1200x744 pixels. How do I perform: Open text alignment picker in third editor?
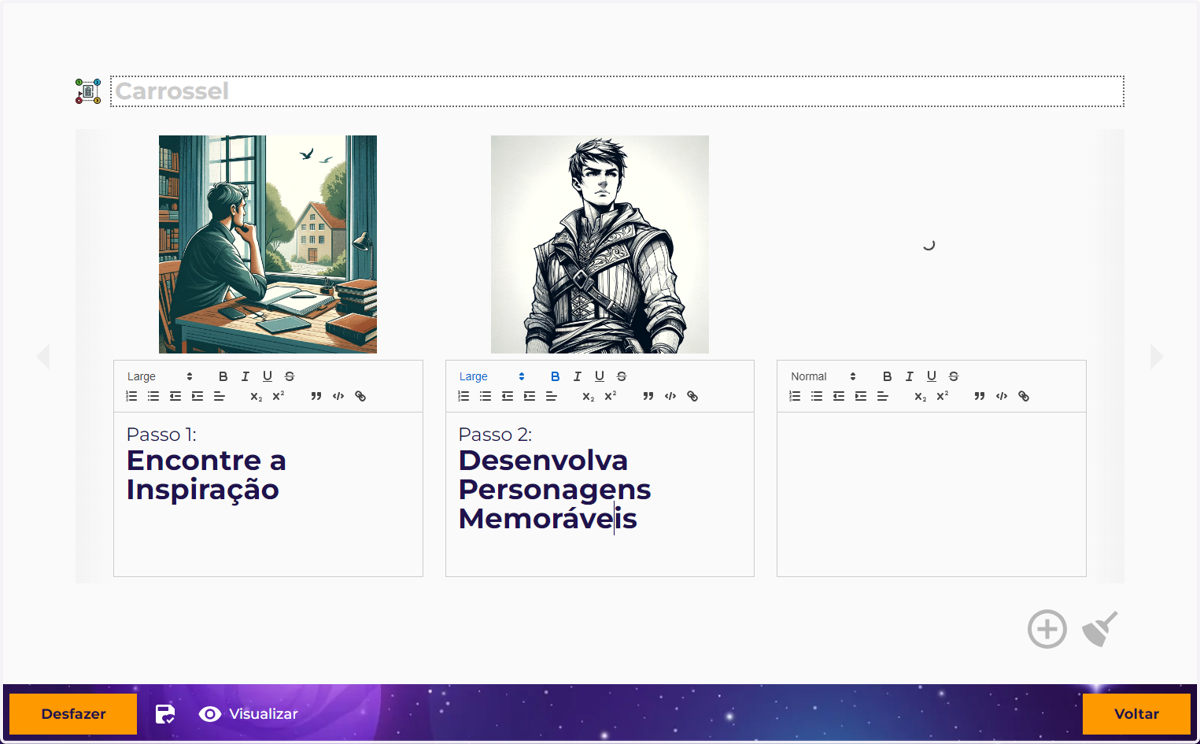[x=883, y=397]
